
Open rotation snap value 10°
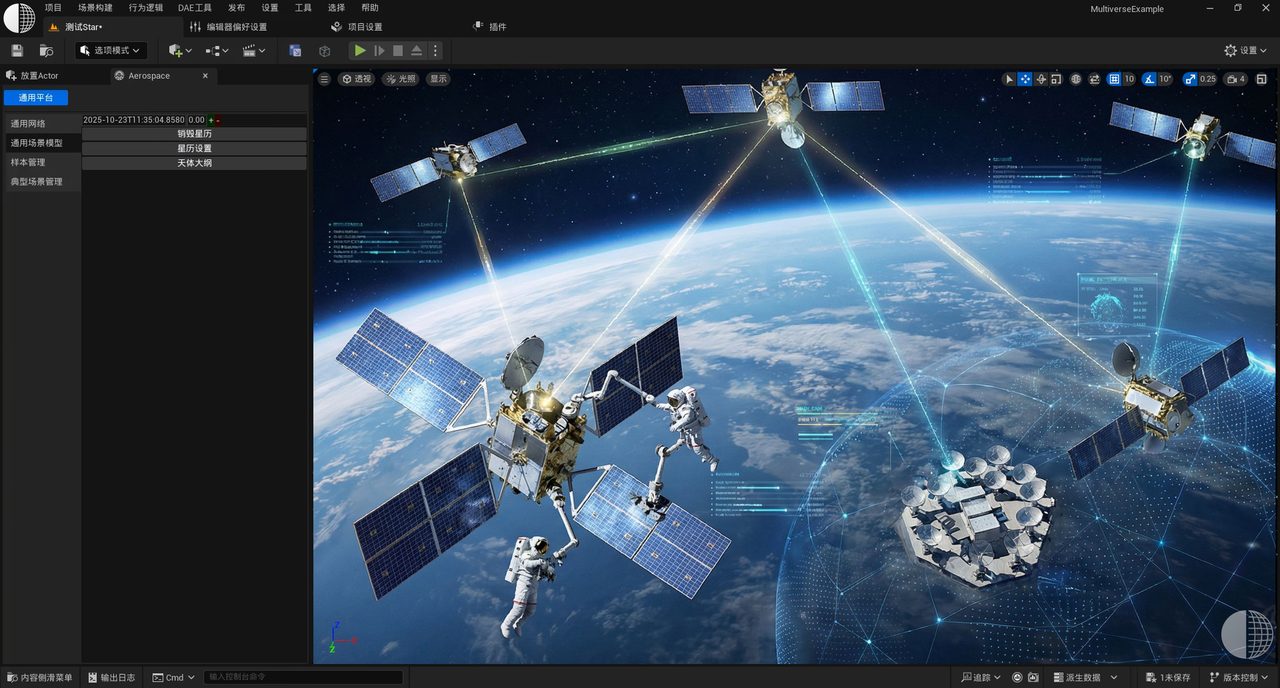tap(1165, 79)
